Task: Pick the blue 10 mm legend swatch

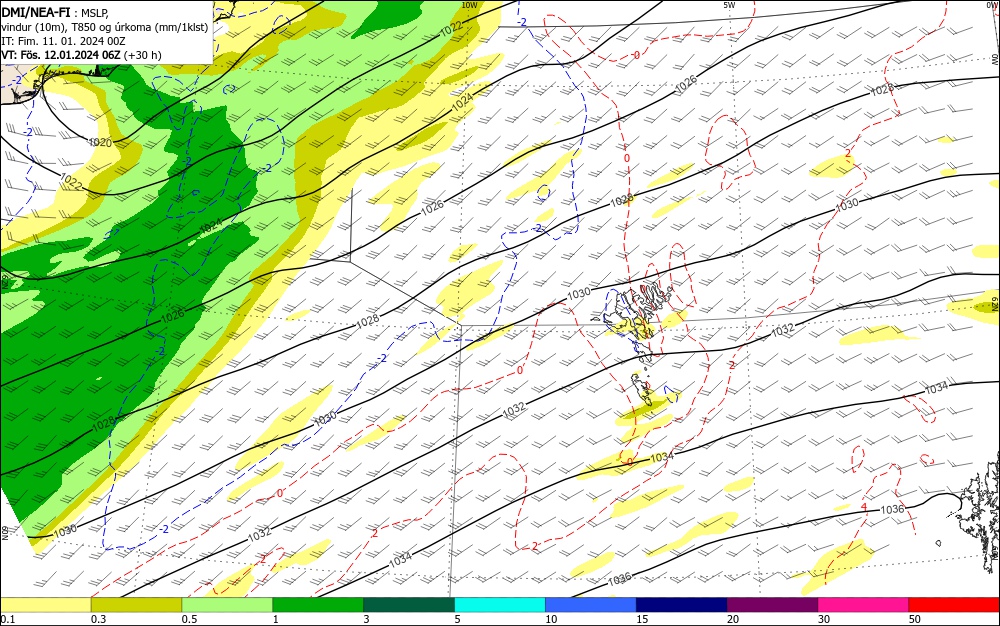Action: tap(591, 605)
